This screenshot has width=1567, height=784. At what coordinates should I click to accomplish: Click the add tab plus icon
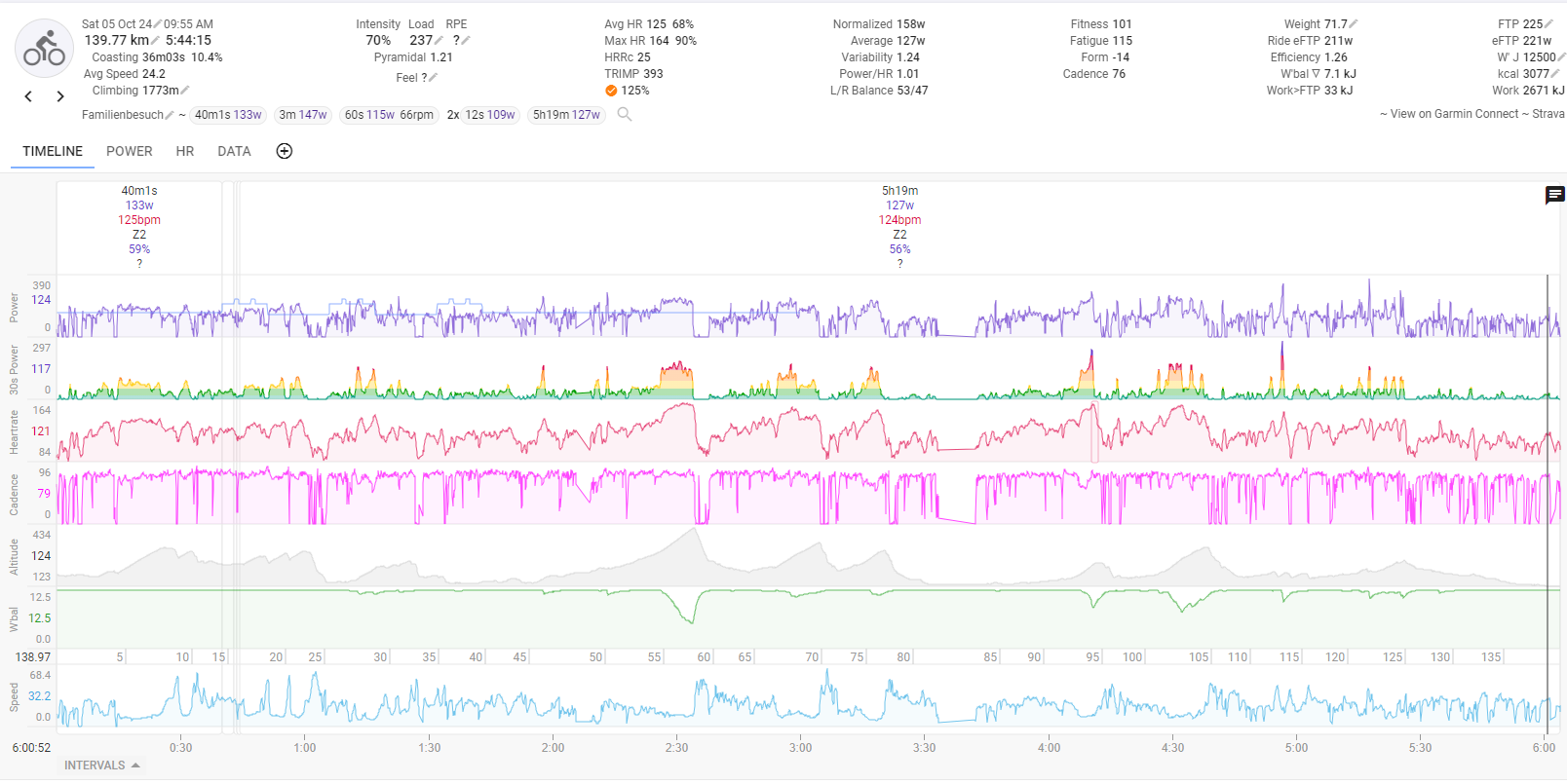[x=285, y=151]
